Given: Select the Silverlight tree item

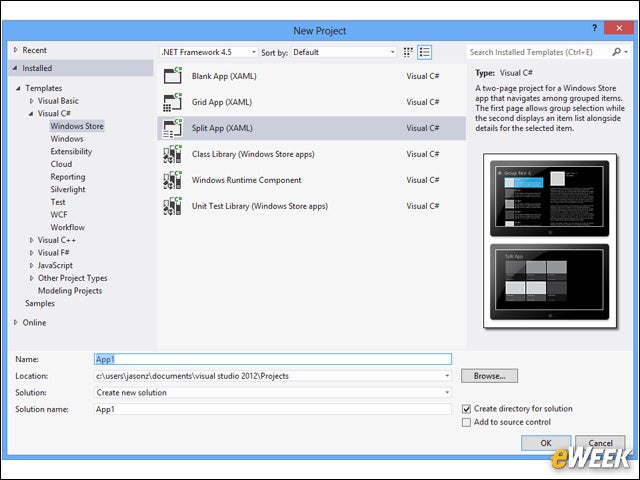Looking at the screenshot, I should click(x=68, y=189).
